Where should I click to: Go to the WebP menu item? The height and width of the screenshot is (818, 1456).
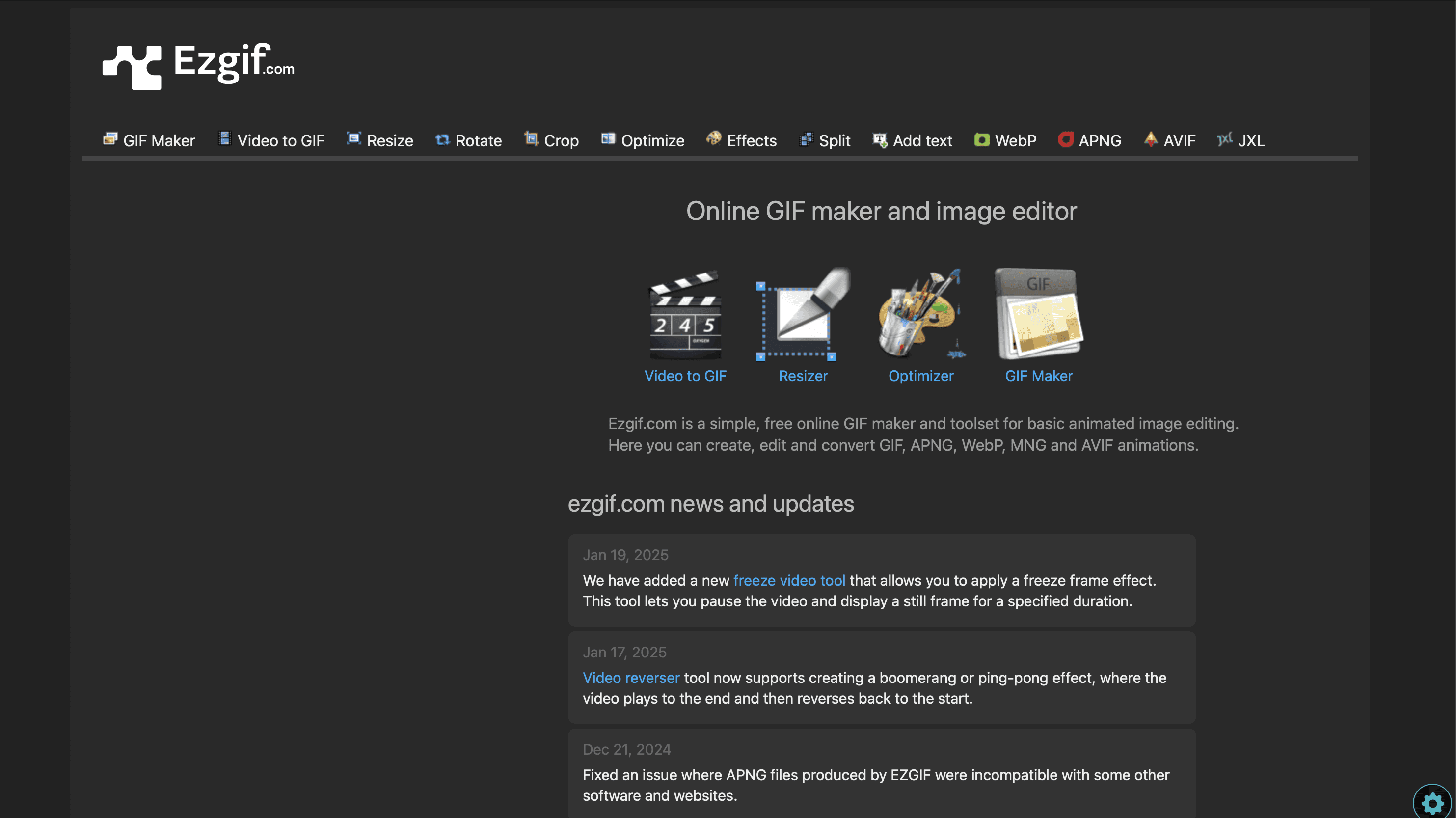(1005, 140)
